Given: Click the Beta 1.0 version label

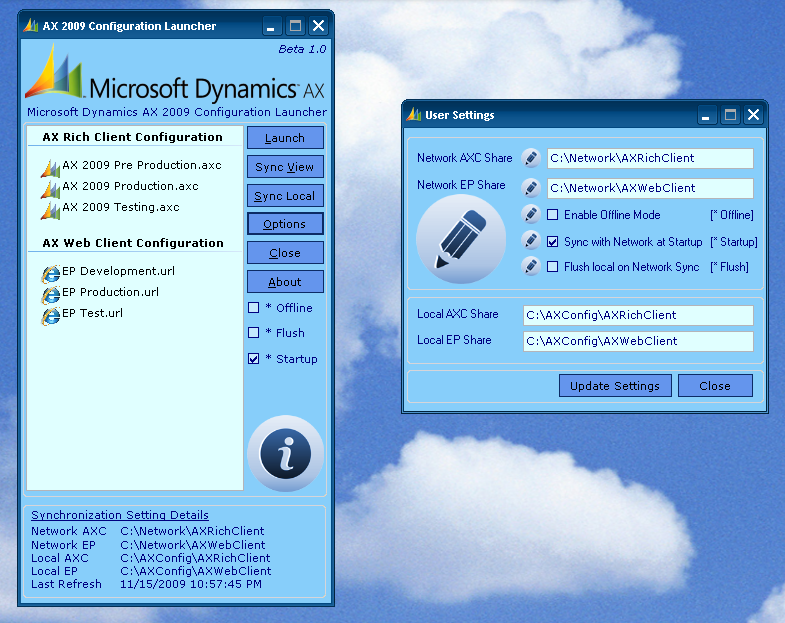Looking at the screenshot, I should click(302, 49).
